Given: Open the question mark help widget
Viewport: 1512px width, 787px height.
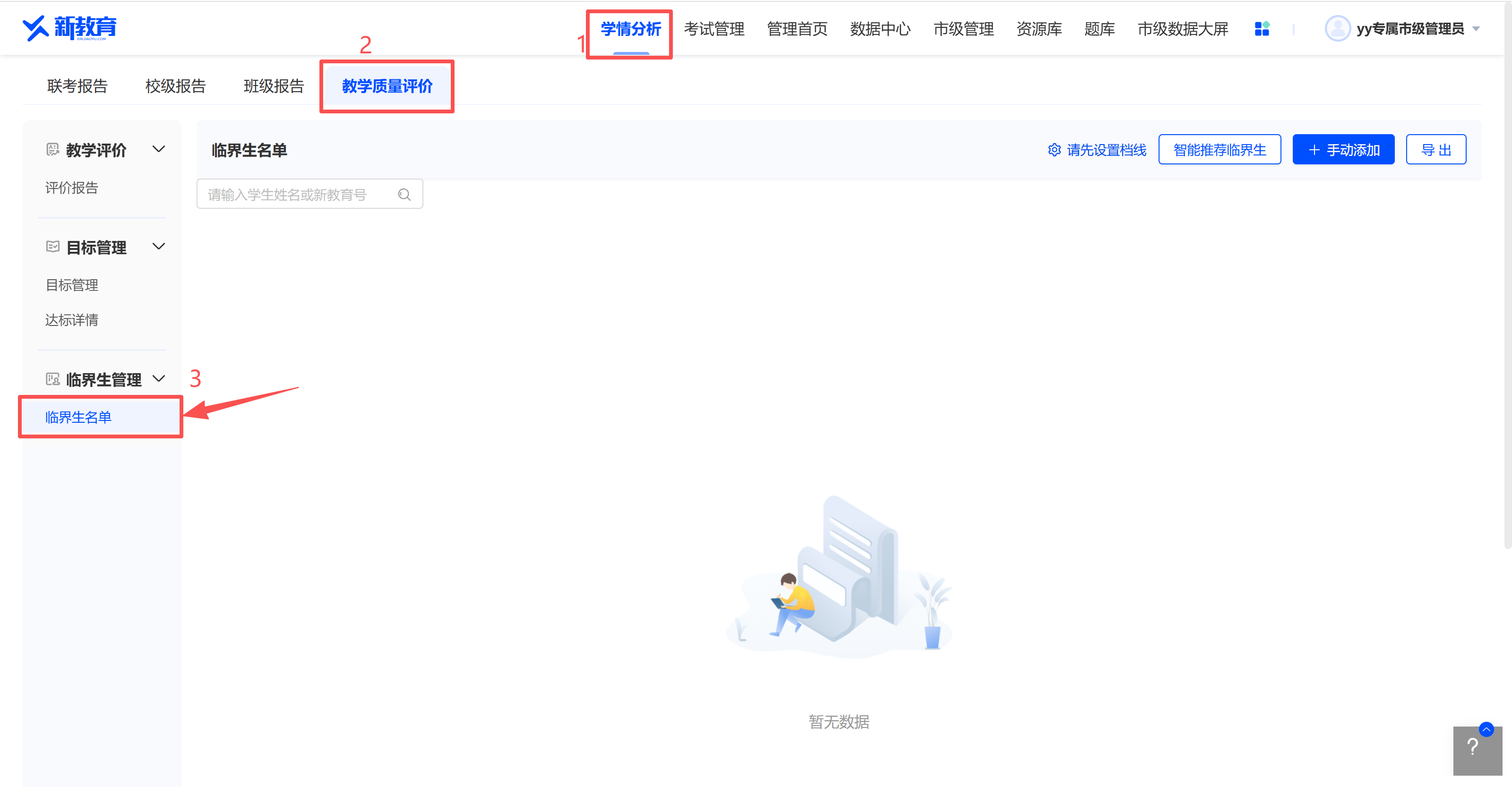Looking at the screenshot, I should point(1472,748).
